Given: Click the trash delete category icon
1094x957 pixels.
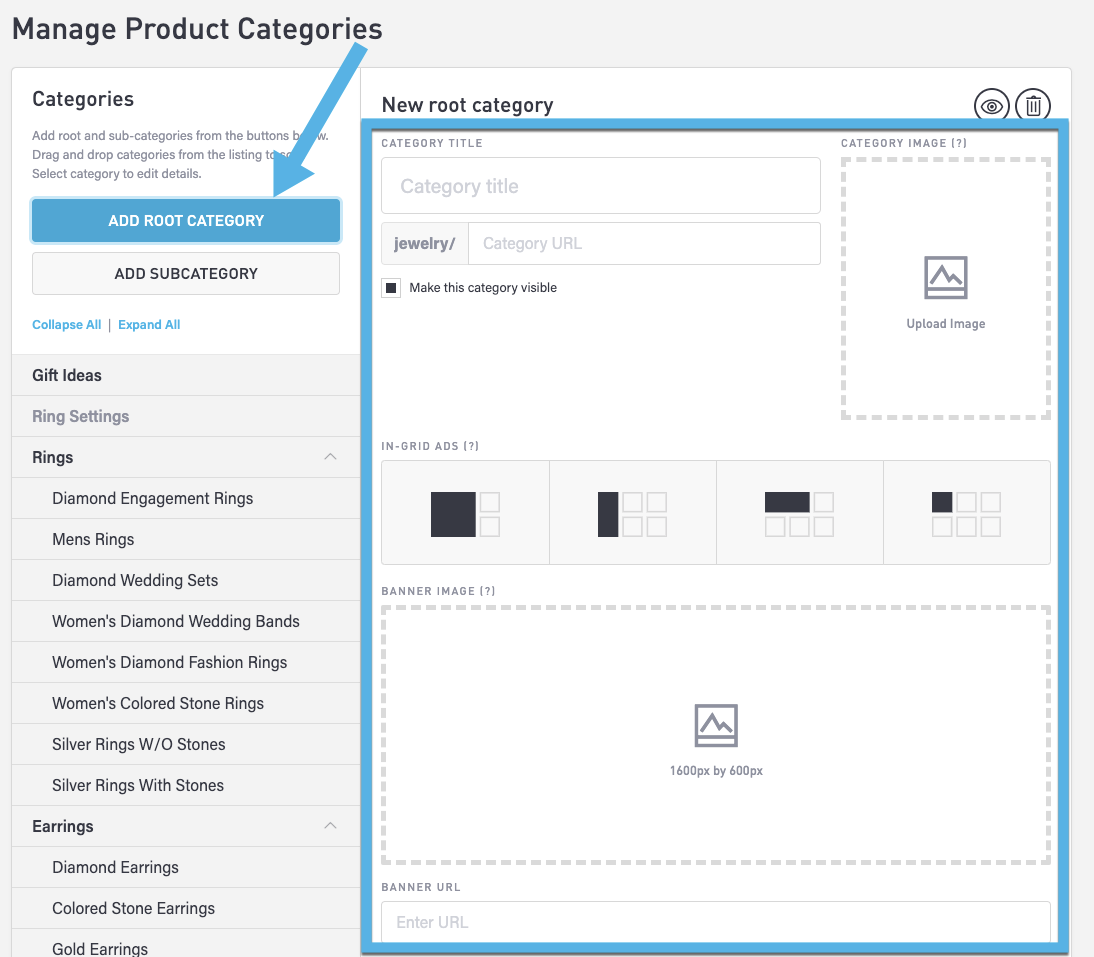Looking at the screenshot, I should (1033, 105).
